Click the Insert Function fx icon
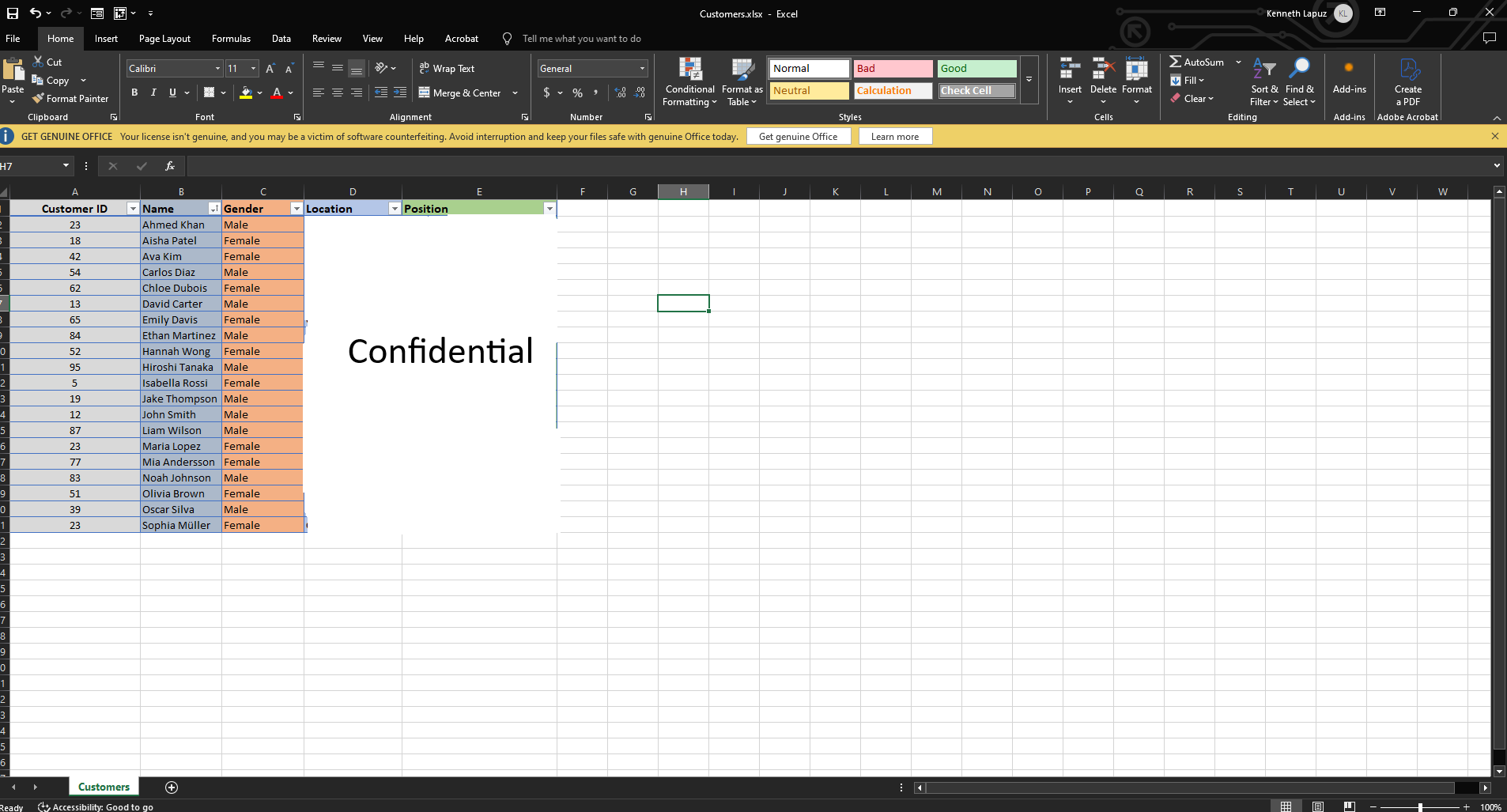The width and height of the screenshot is (1507, 812). (169, 166)
